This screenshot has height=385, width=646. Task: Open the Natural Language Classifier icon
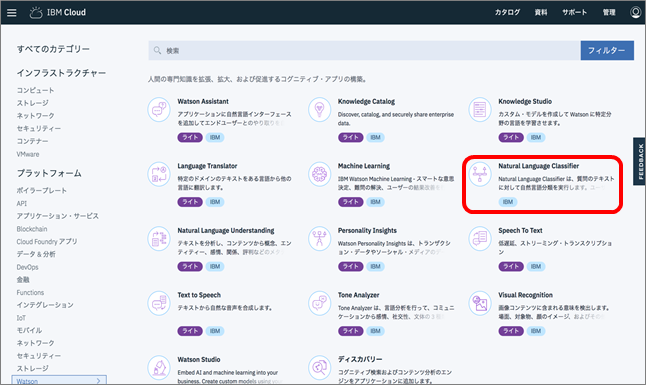[480, 174]
